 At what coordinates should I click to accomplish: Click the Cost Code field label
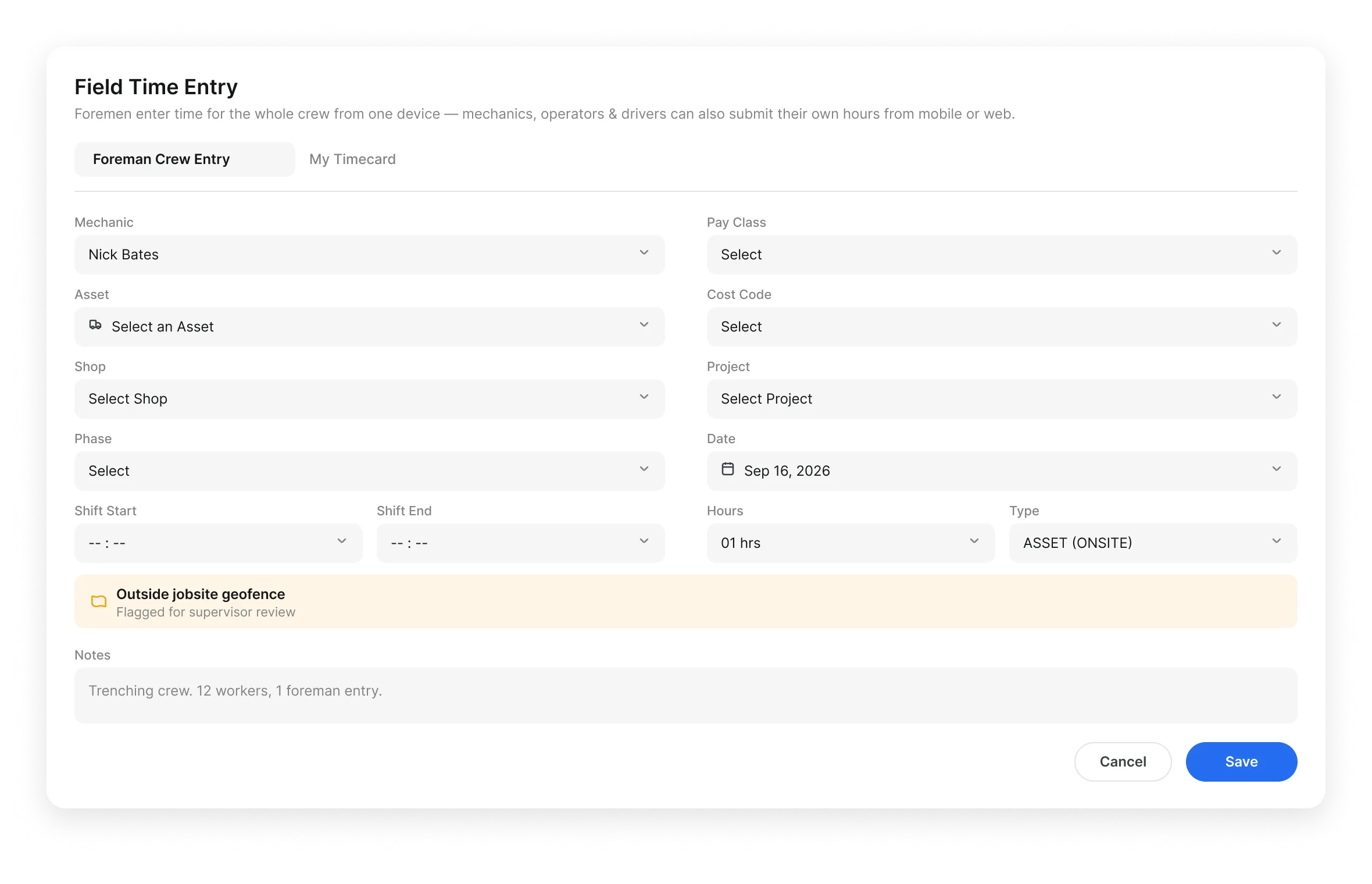point(739,295)
